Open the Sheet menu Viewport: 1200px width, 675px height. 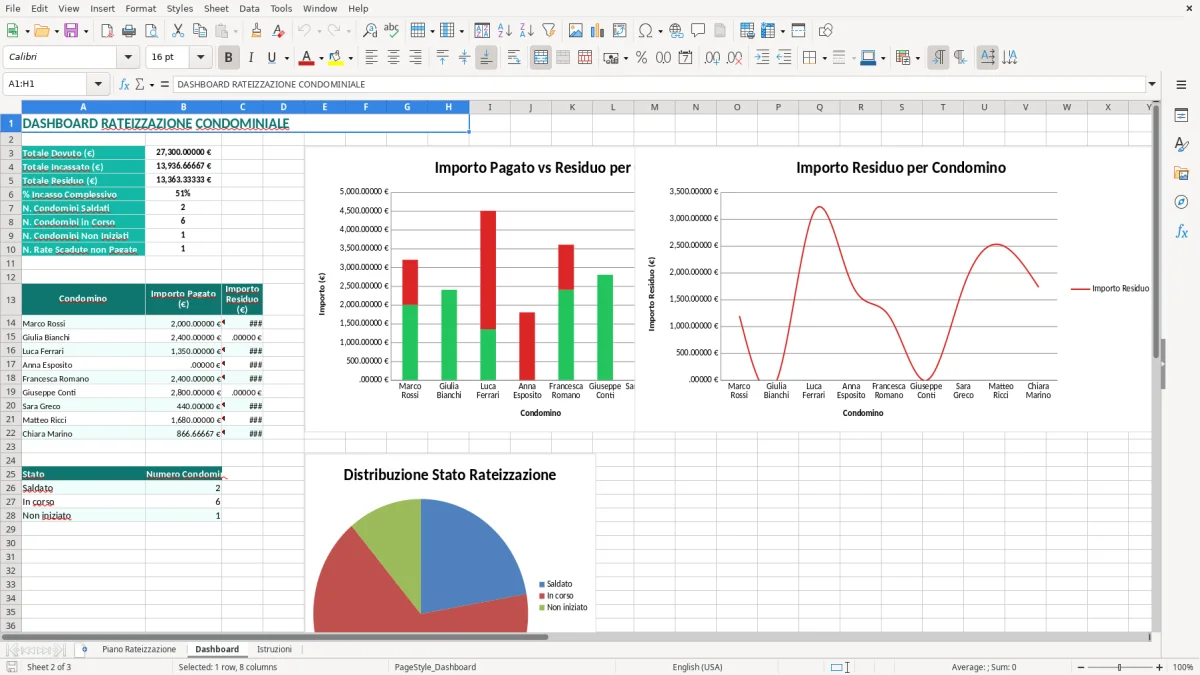click(x=216, y=8)
